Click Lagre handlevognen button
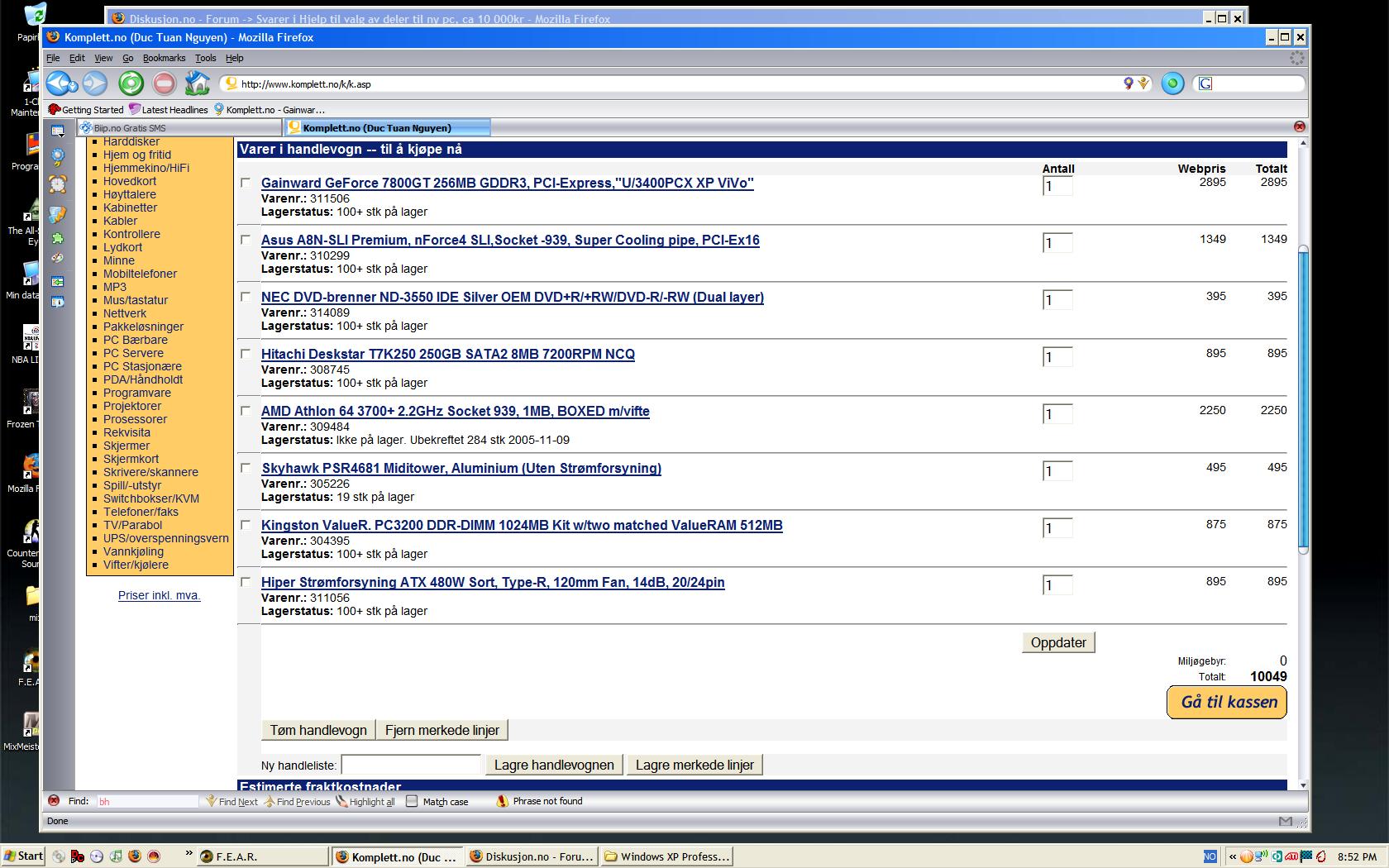 tap(554, 765)
